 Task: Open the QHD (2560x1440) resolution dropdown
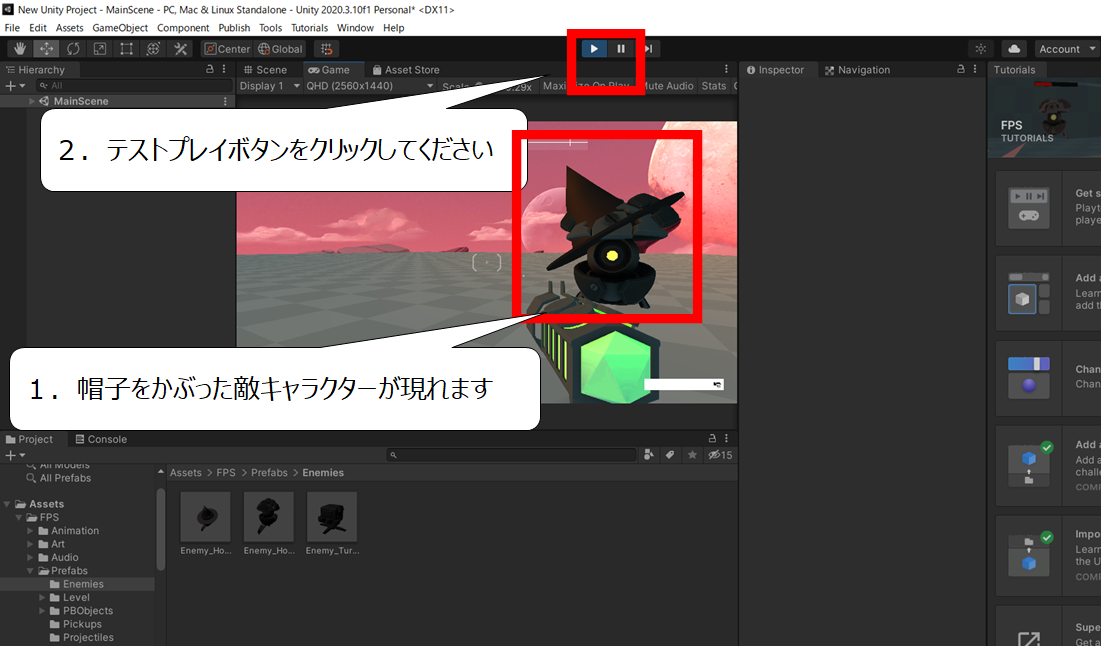click(x=370, y=86)
